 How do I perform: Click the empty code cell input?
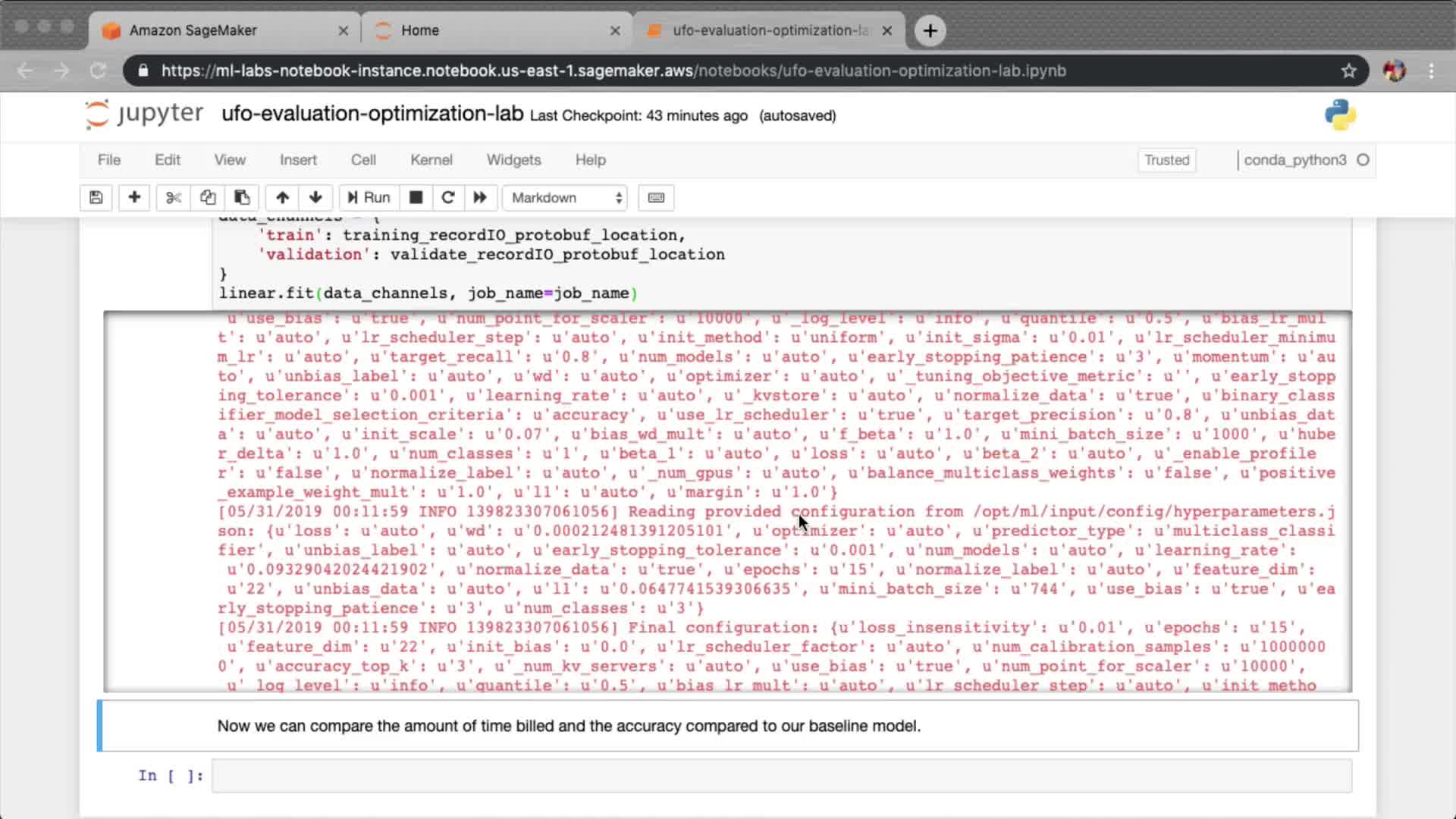[781, 776]
